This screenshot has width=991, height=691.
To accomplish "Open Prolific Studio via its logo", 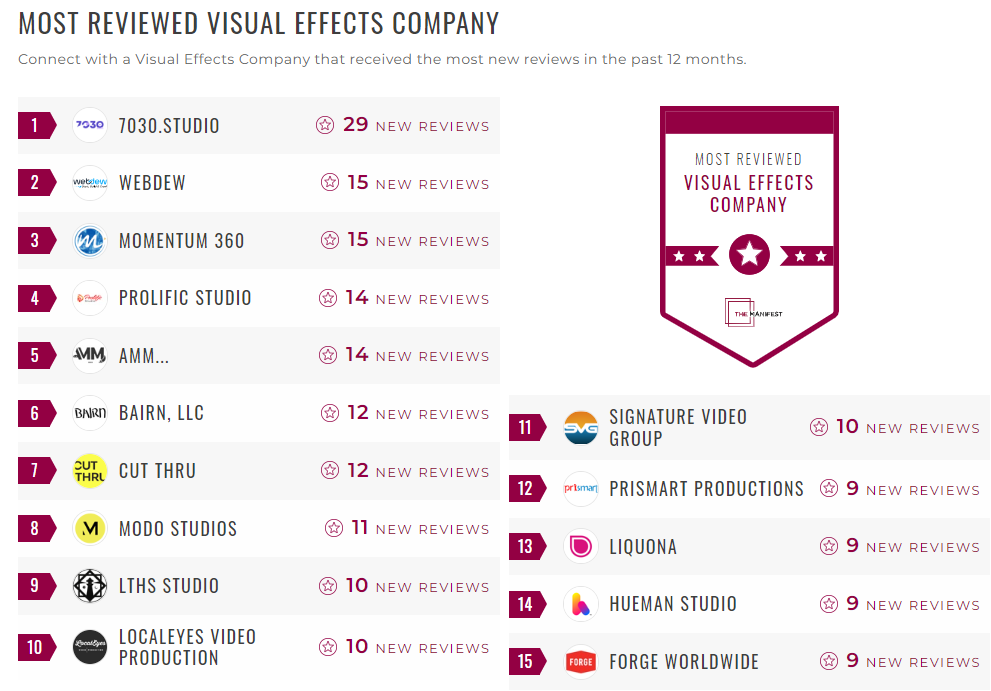I will point(89,298).
